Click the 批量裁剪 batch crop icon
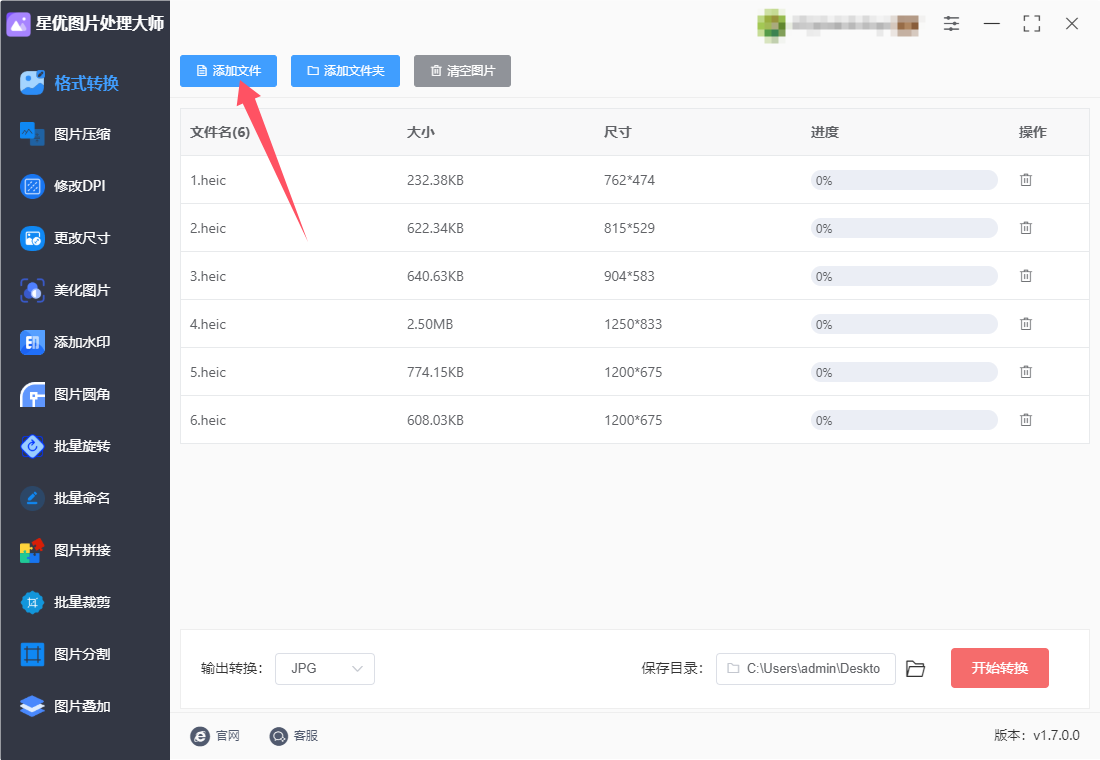The width and height of the screenshot is (1100, 760). click(32, 602)
